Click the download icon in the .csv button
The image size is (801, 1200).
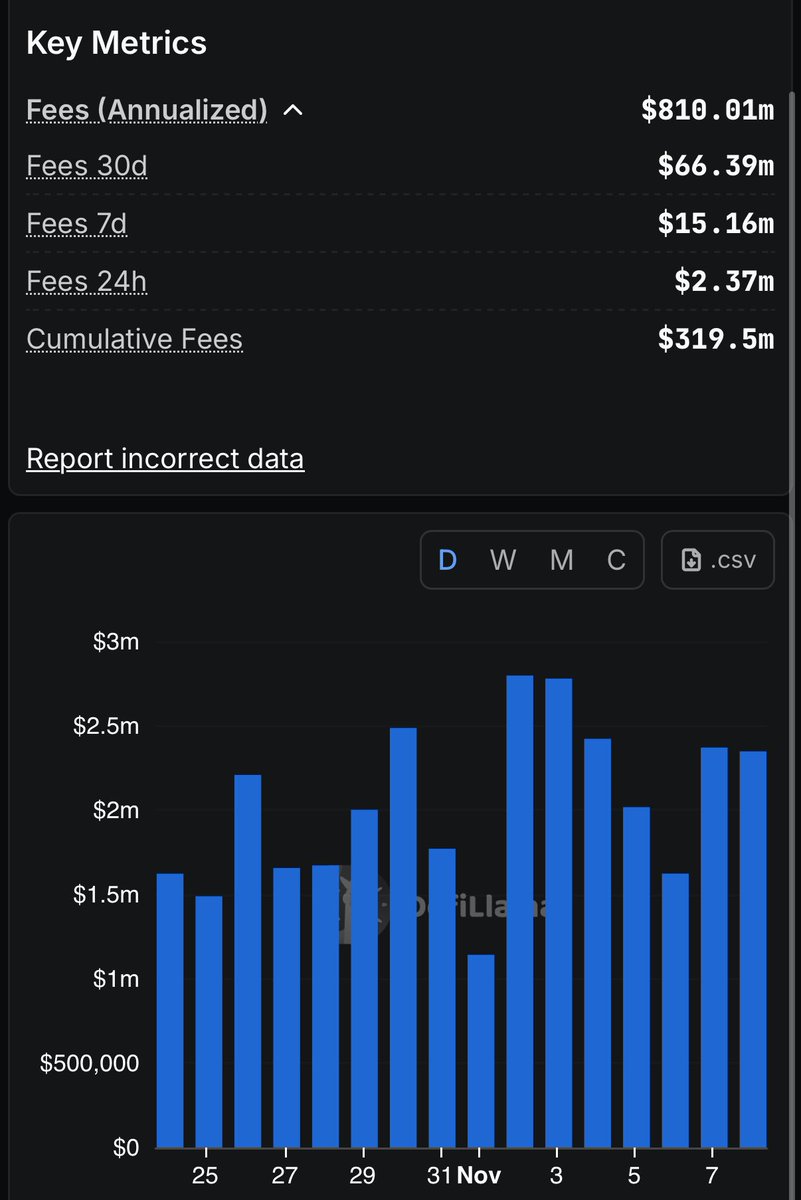click(x=691, y=560)
